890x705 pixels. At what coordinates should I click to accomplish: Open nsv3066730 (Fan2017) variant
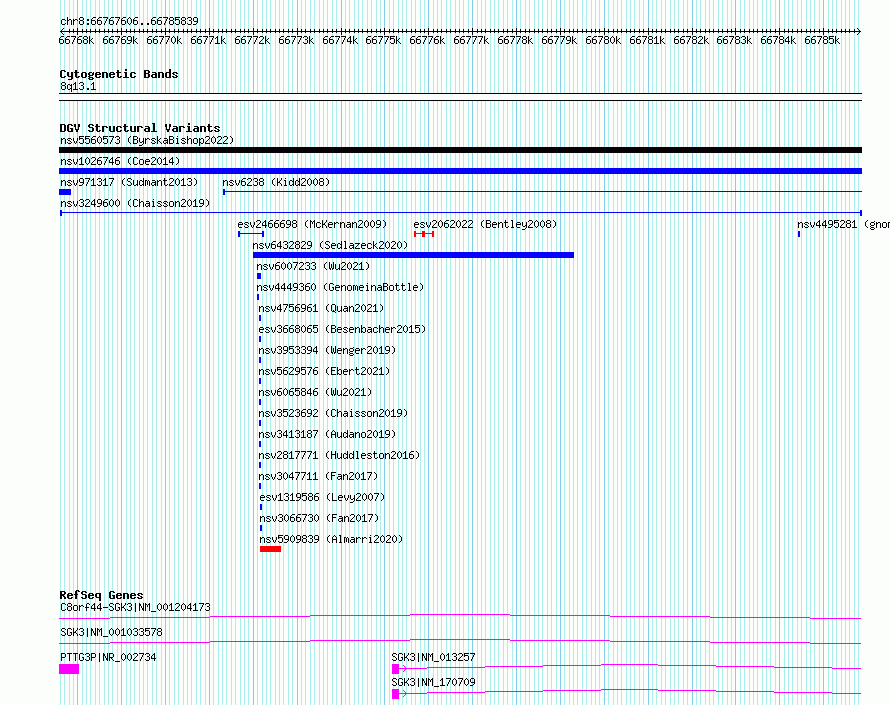click(x=320, y=518)
